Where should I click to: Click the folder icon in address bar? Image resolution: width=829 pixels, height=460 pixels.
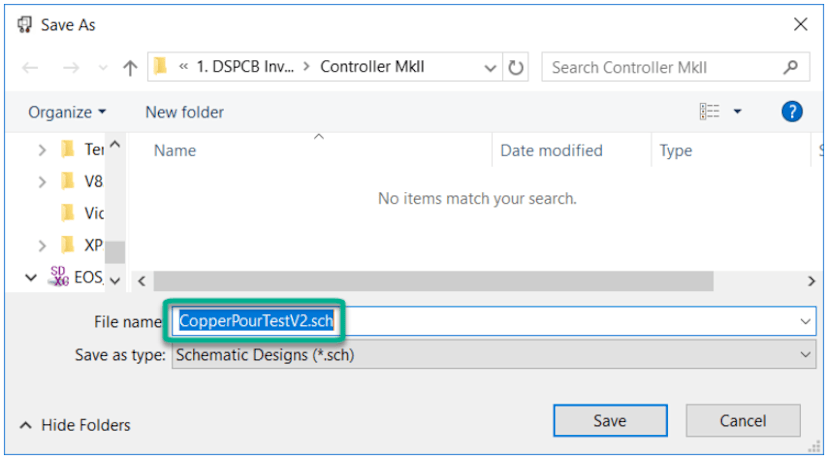160,67
